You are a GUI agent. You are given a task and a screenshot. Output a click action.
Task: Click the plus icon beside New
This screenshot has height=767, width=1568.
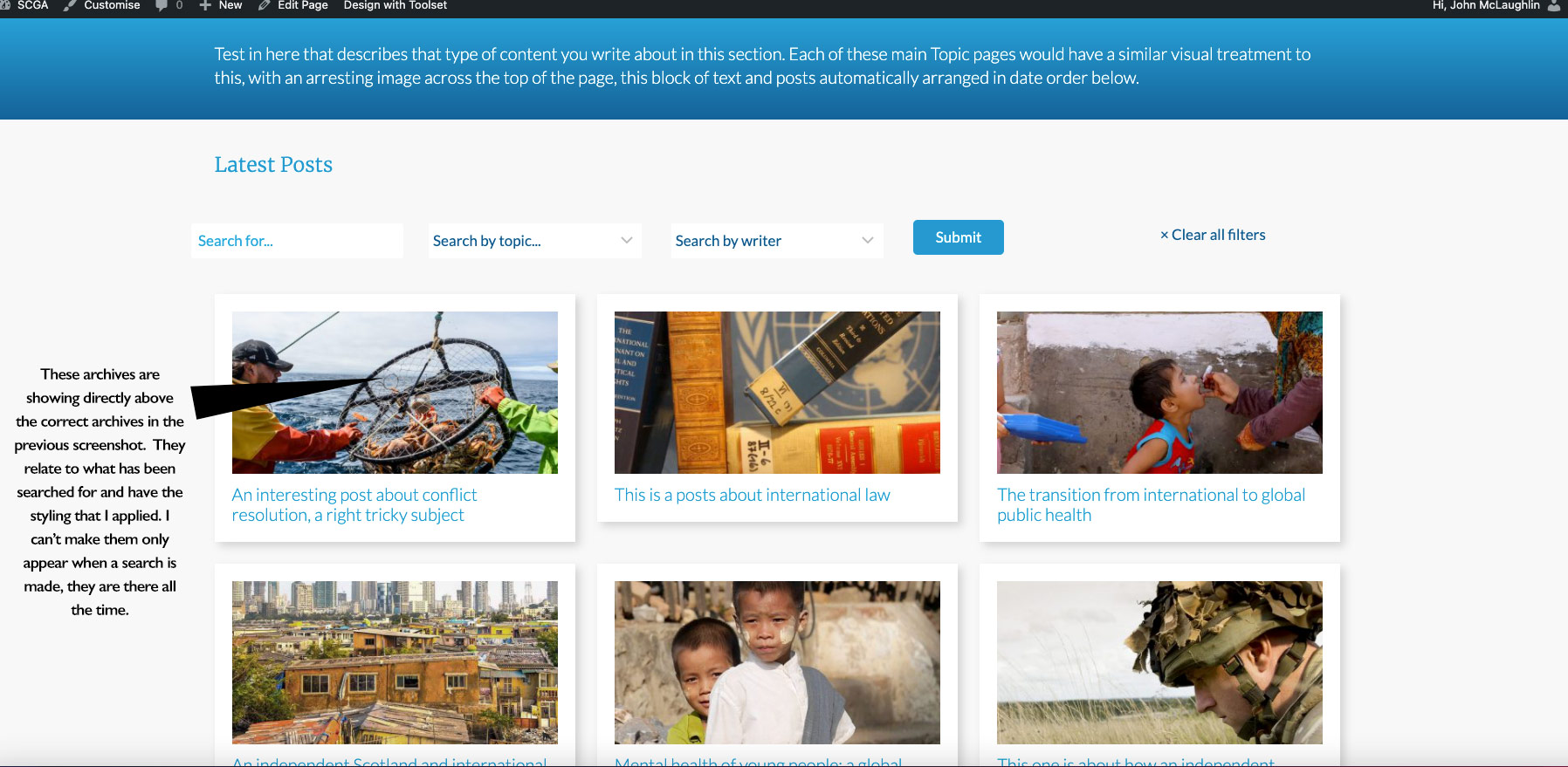[x=205, y=5]
